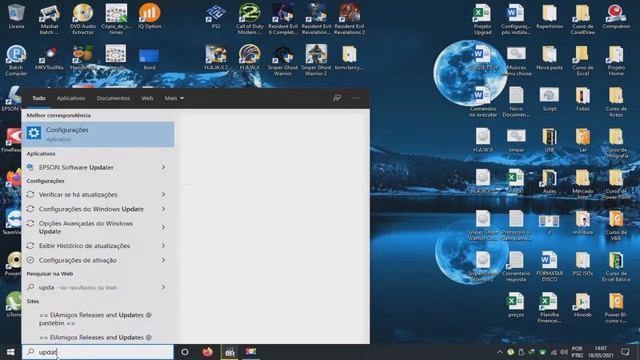
Task: Open preços Excel file on desktop
Action: tap(516, 305)
